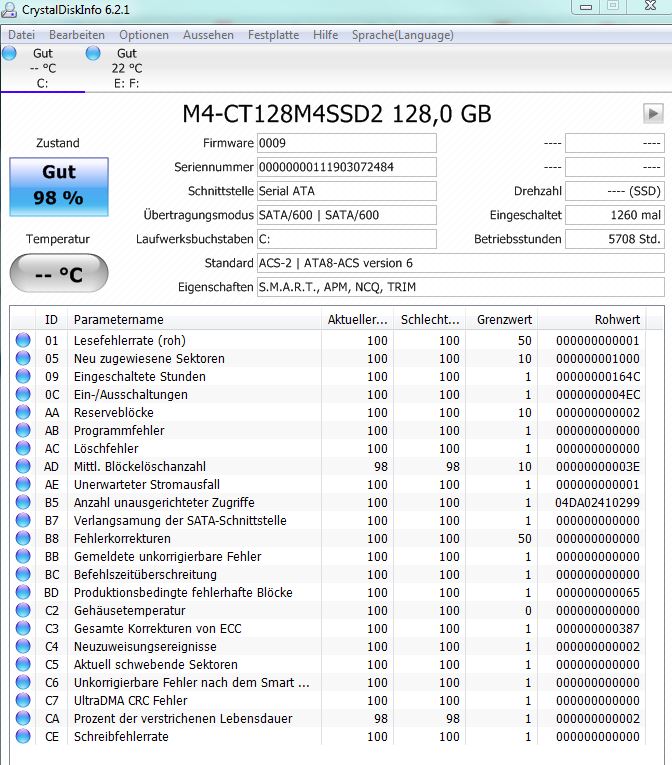Click the Betriebsstunden value 5708 Std.
The width and height of the screenshot is (672, 765).
(x=614, y=239)
